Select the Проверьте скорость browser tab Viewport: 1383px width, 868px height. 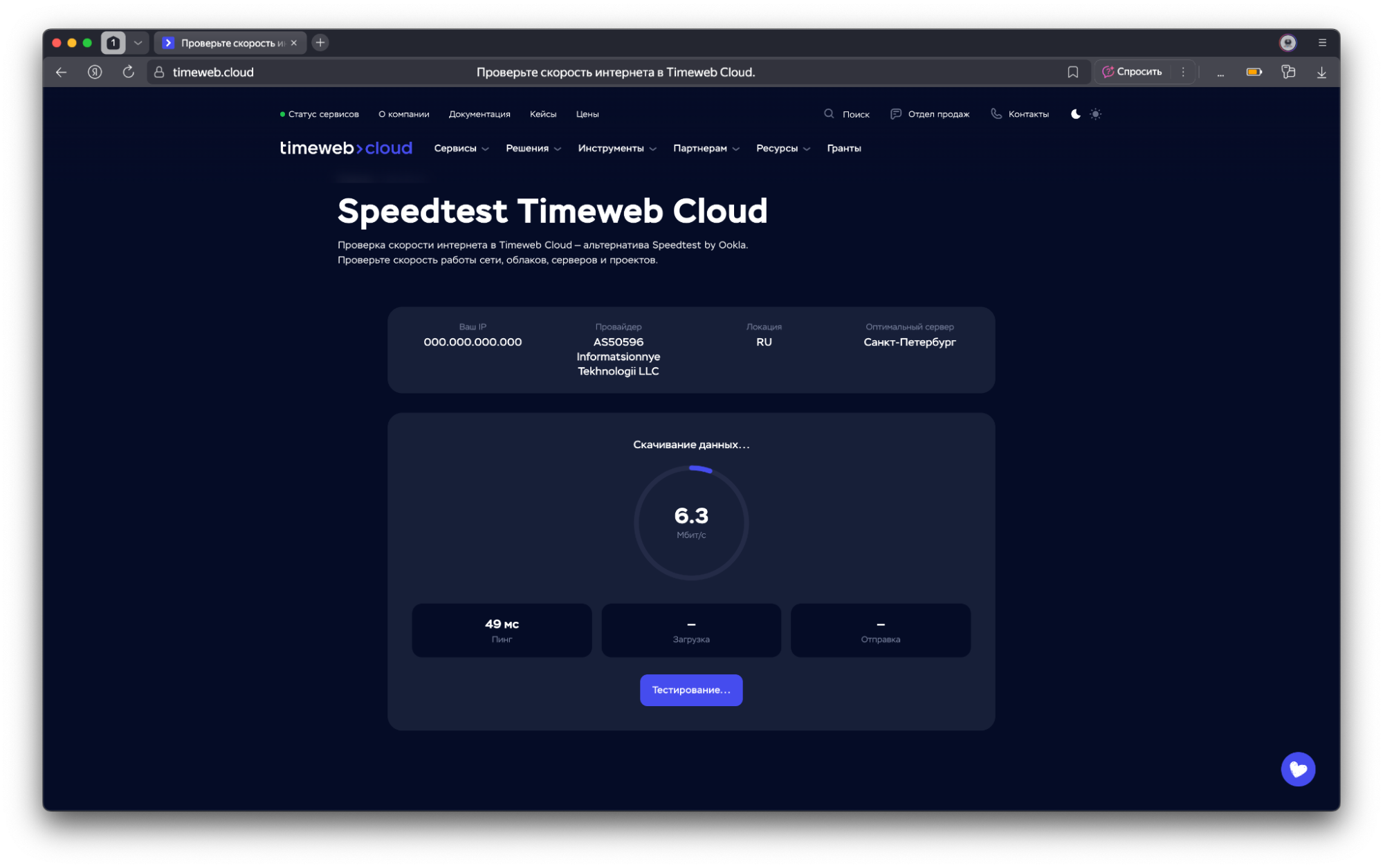coord(230,43)
